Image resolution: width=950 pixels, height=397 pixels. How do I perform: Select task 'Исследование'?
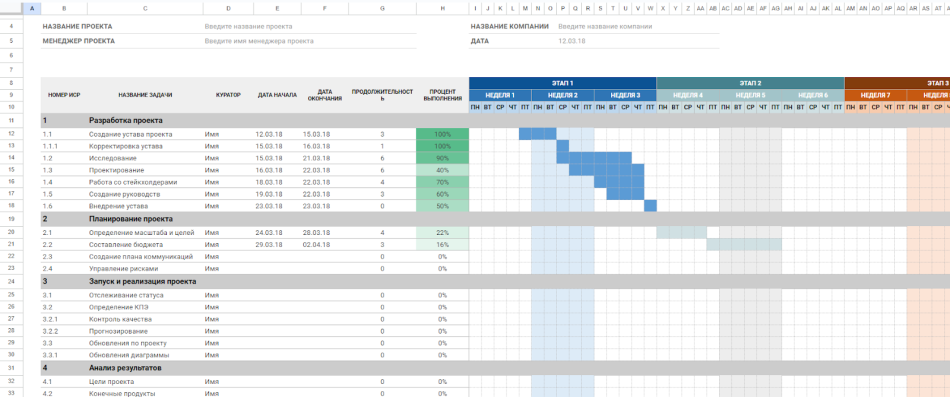point(111,158)
